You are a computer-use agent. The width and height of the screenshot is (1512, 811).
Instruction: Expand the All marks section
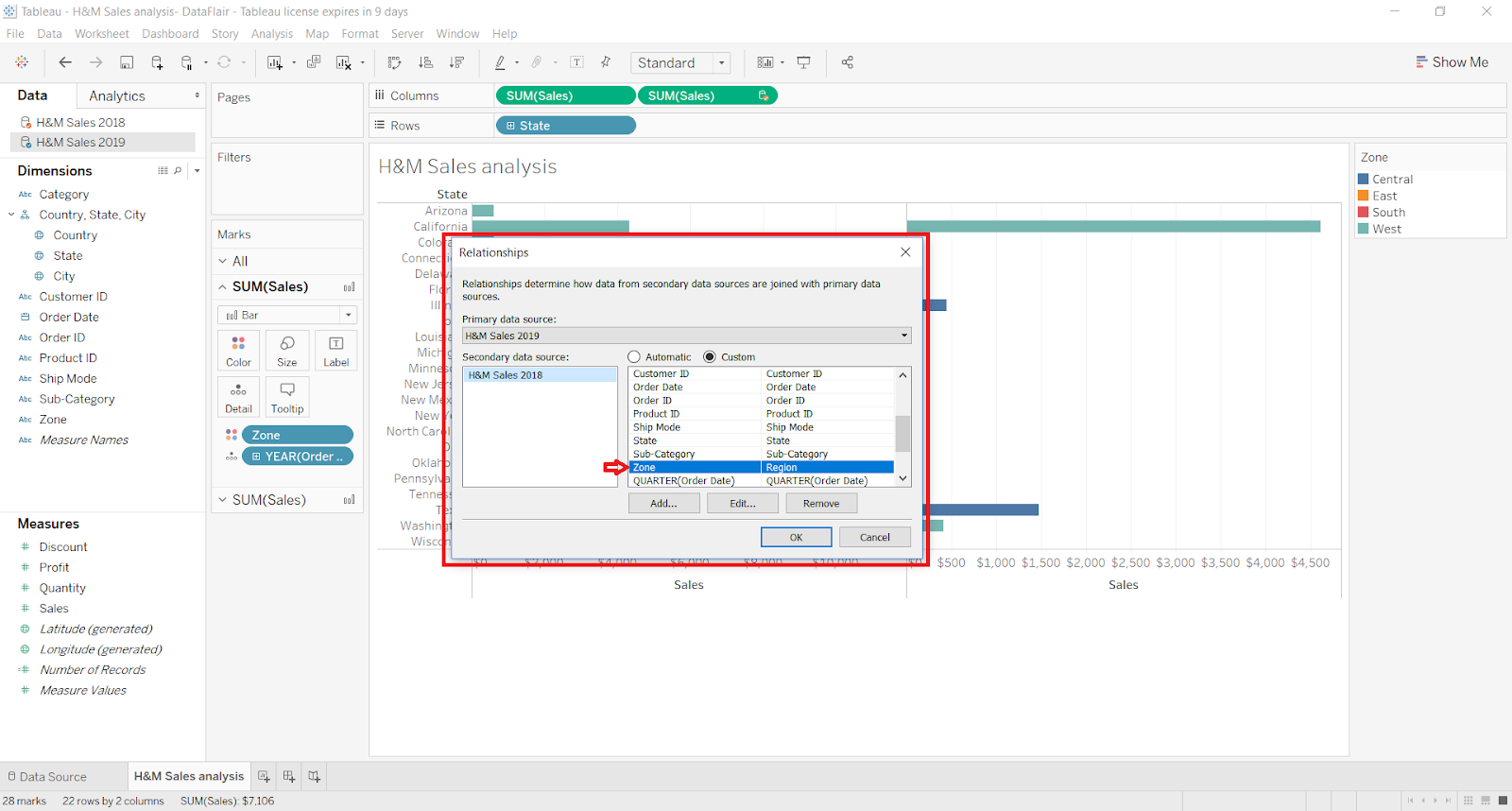223,261
